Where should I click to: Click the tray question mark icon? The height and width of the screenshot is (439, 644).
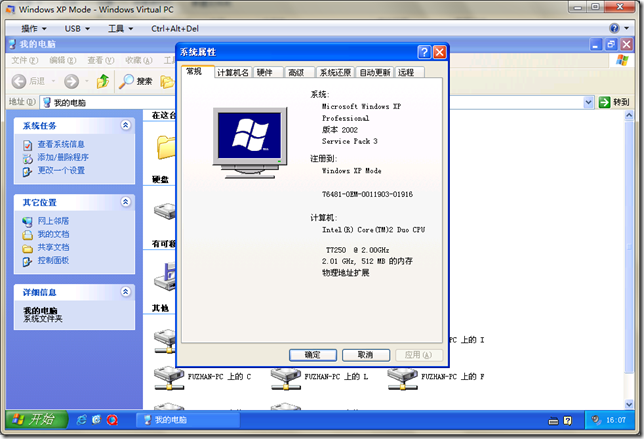coord(568,421)
